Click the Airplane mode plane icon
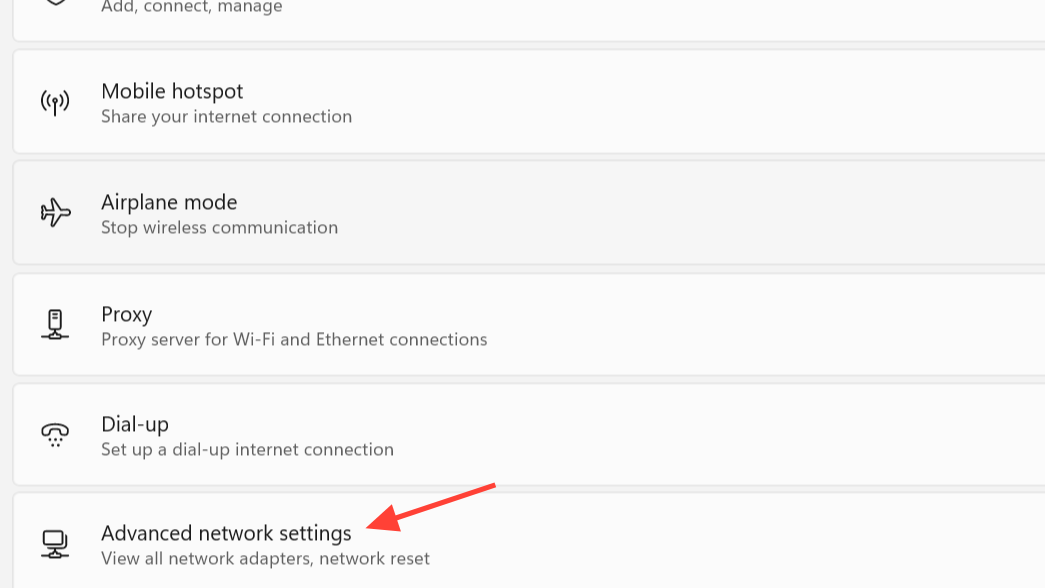 (55, 213)
